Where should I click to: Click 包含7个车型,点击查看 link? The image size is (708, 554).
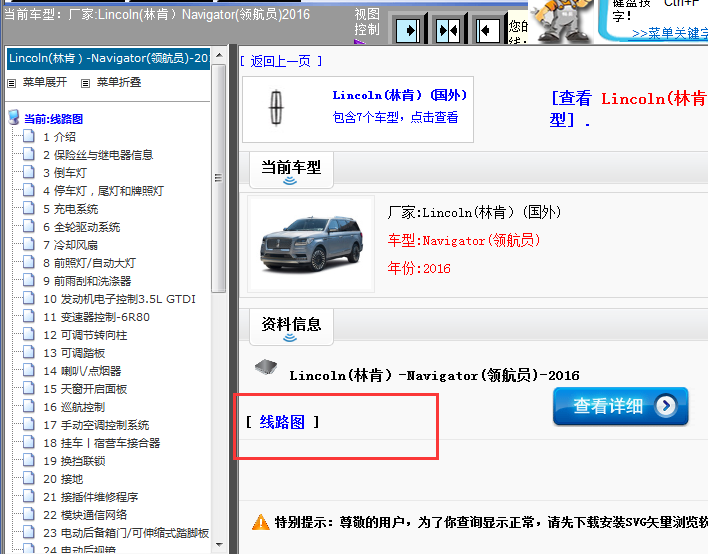coord(395,117)
